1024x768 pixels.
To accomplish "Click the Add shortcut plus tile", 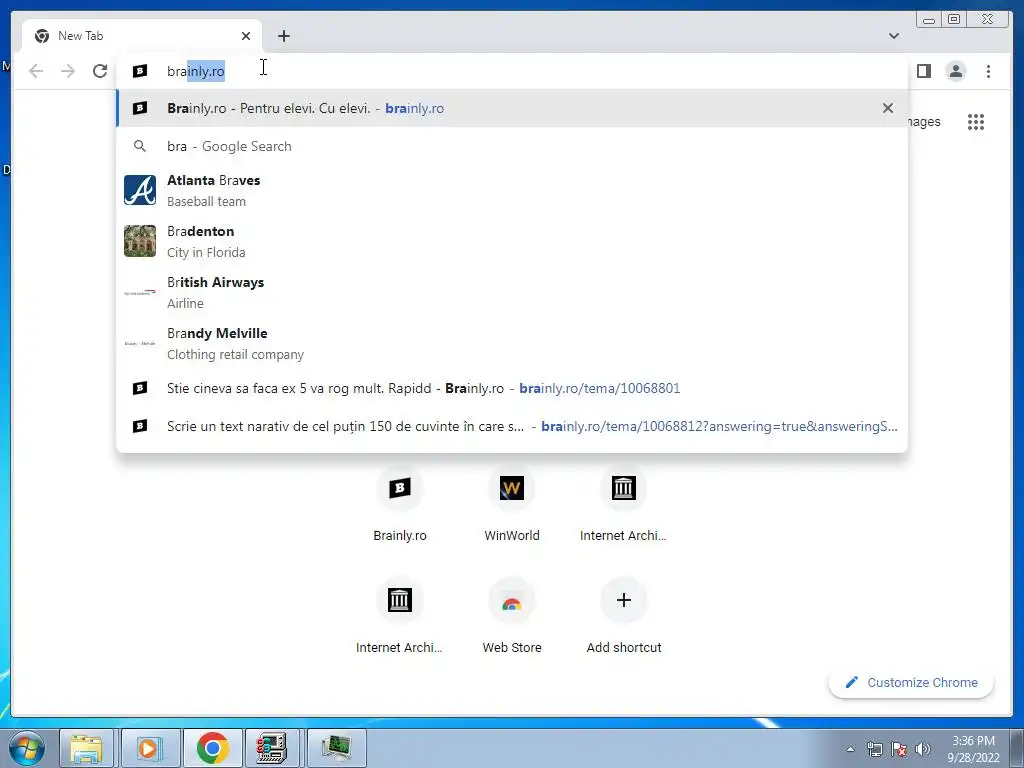I will click(x=624, y=617).
